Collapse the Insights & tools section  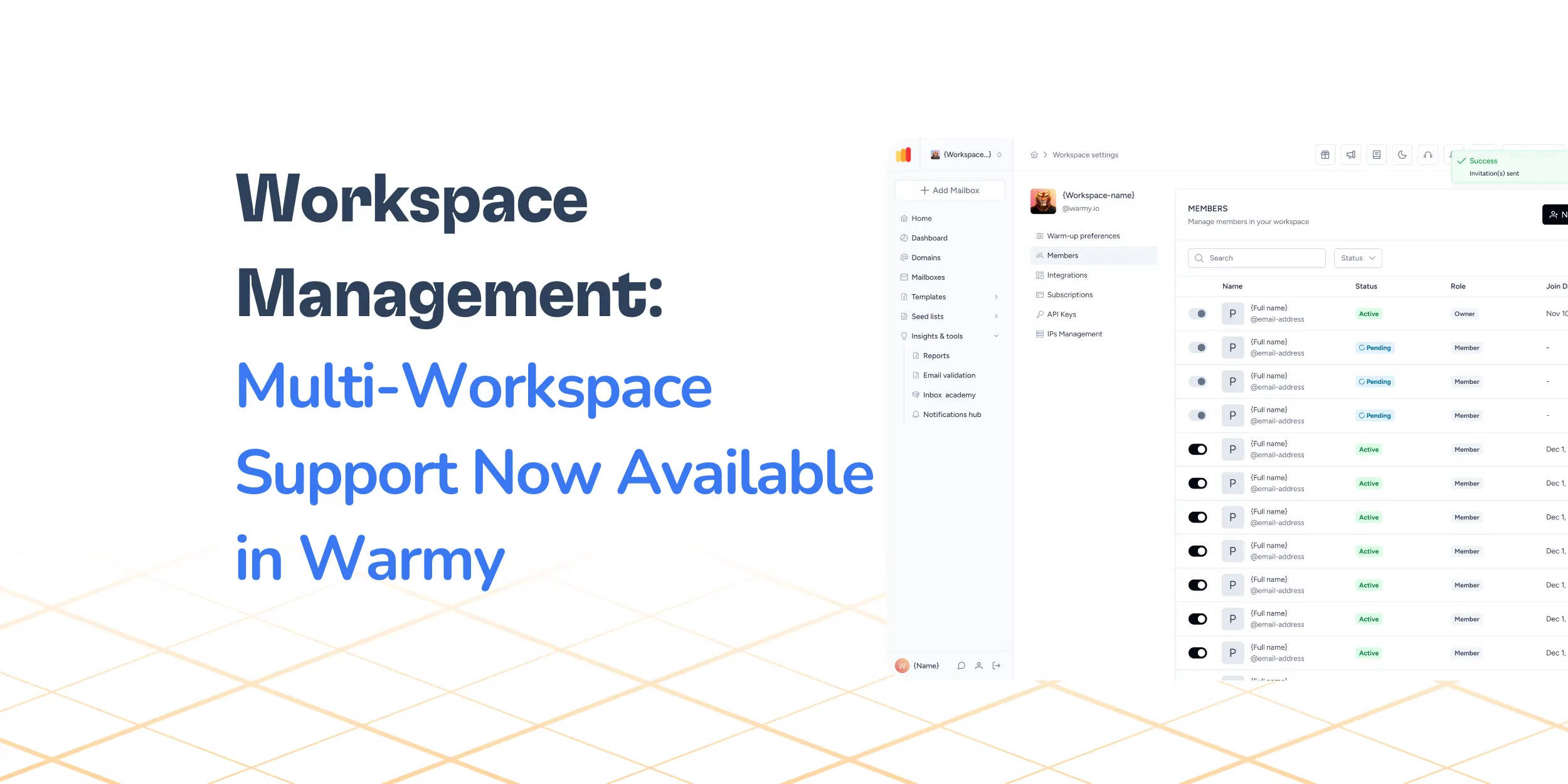click(996, 336)
